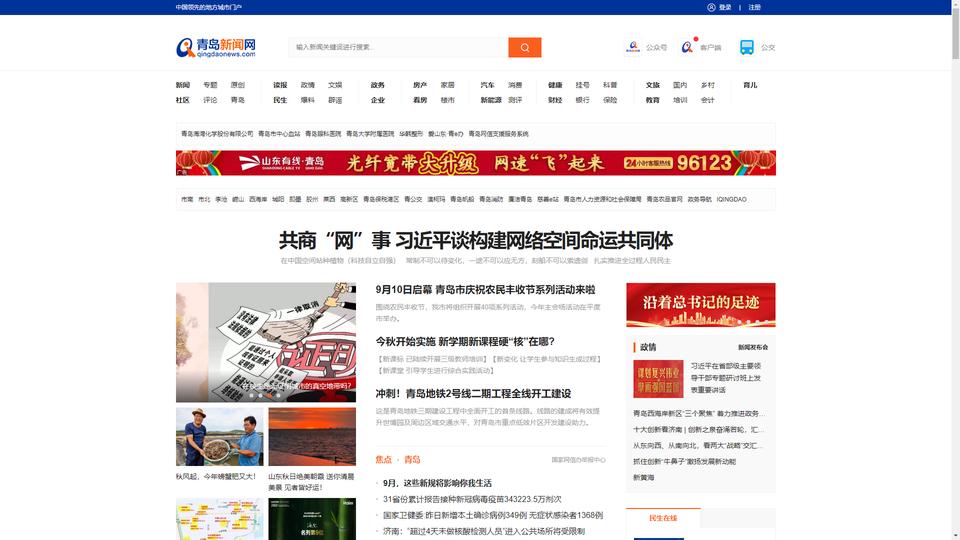Click the 山东有线 96123 banner advertisement
The height and width of the screenshot is (540, 960).
476,163
